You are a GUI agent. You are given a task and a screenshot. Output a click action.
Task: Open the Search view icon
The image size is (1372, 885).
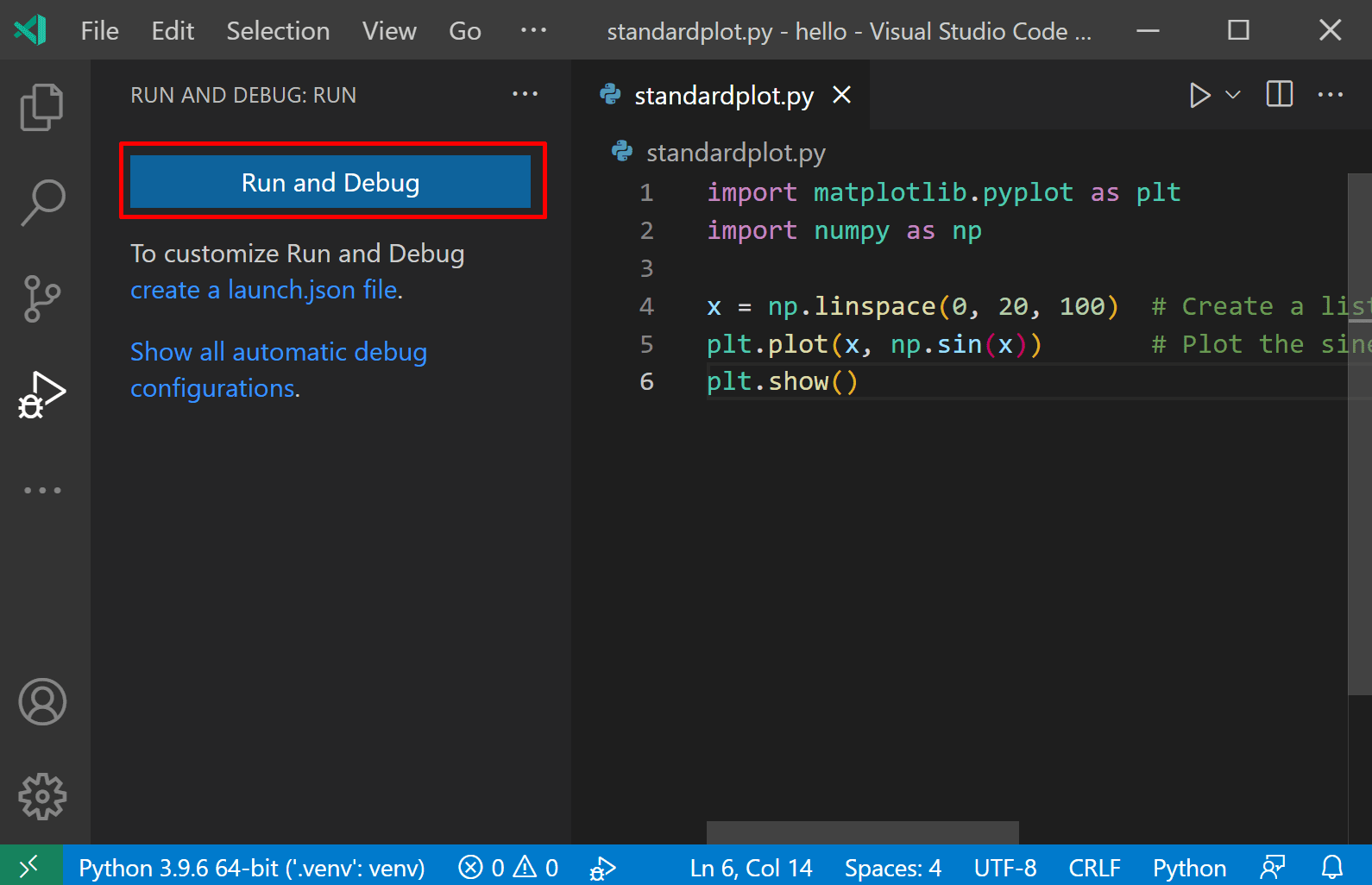click(x=41, y=202)
